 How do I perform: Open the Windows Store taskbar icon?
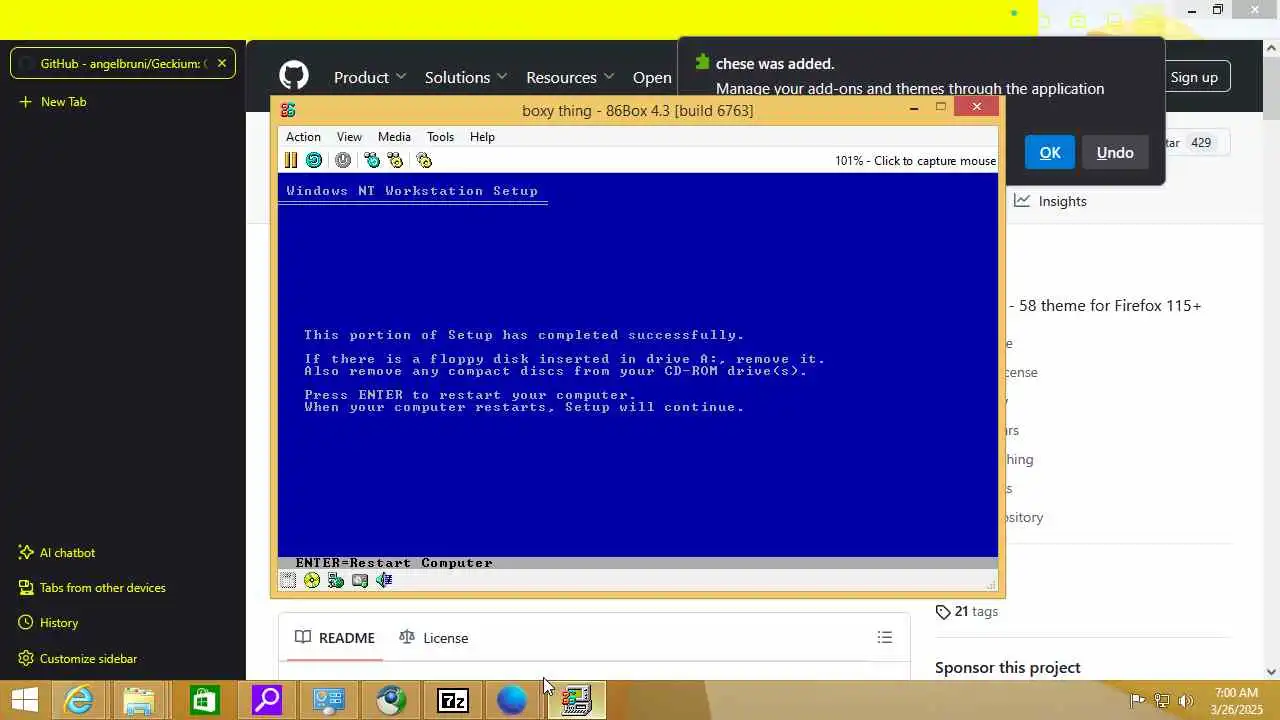203,700
